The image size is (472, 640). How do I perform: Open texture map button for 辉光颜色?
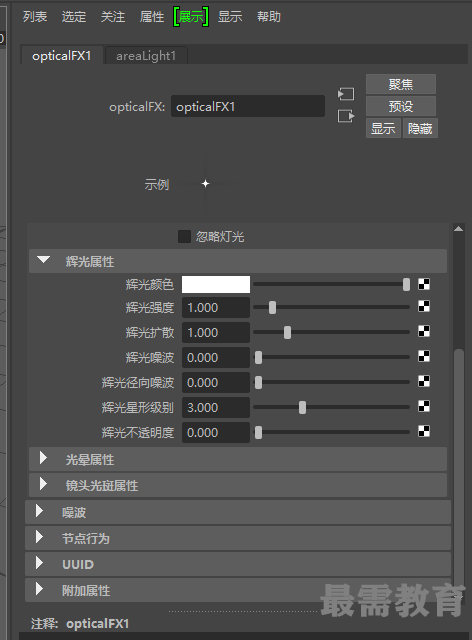pos(424,284)
